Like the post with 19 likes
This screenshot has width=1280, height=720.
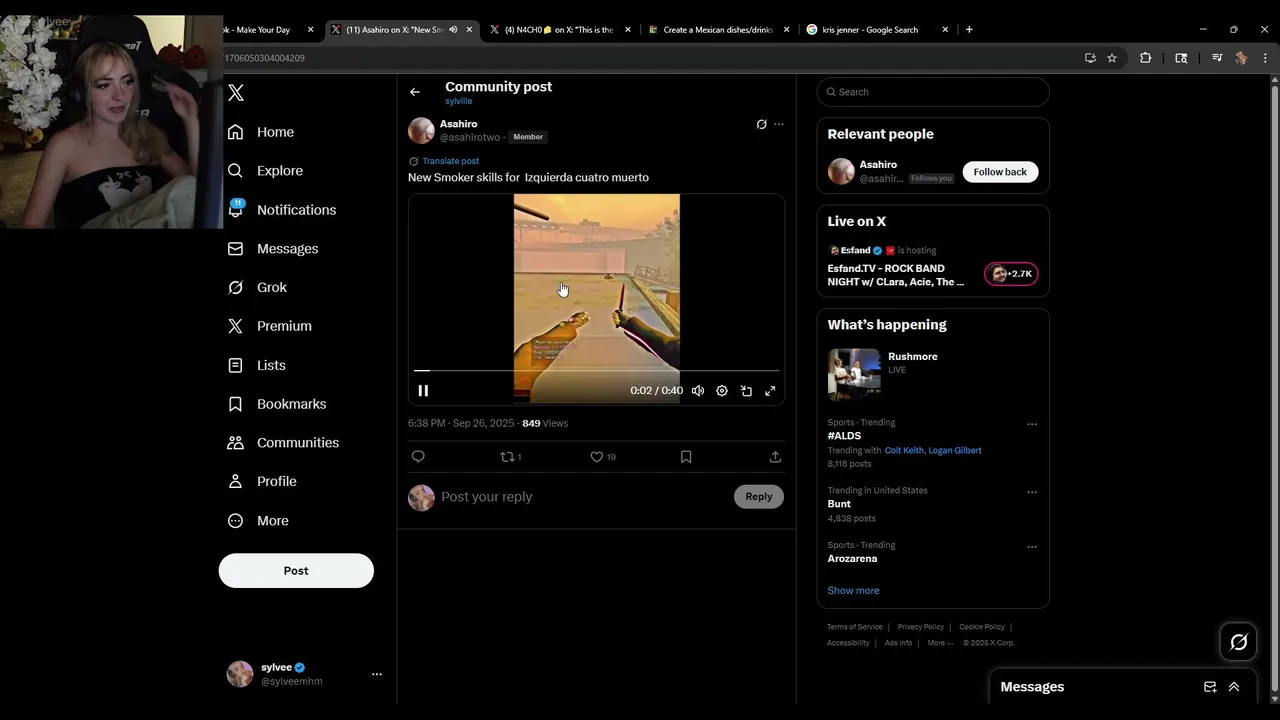(603, 457)
